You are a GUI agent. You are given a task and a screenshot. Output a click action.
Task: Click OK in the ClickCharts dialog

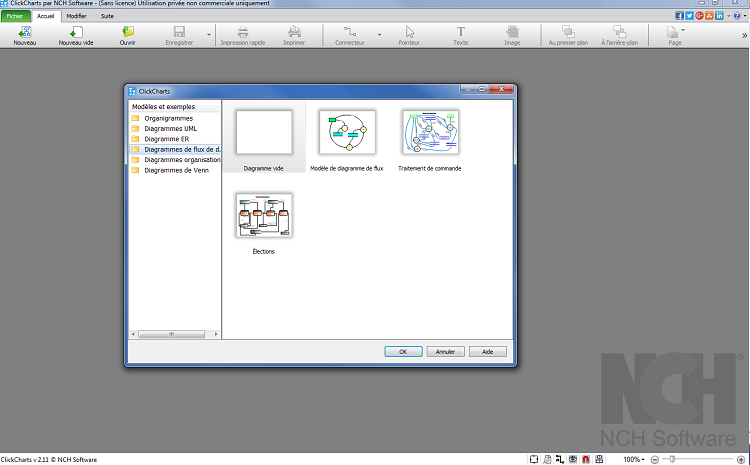click(403, 352)
